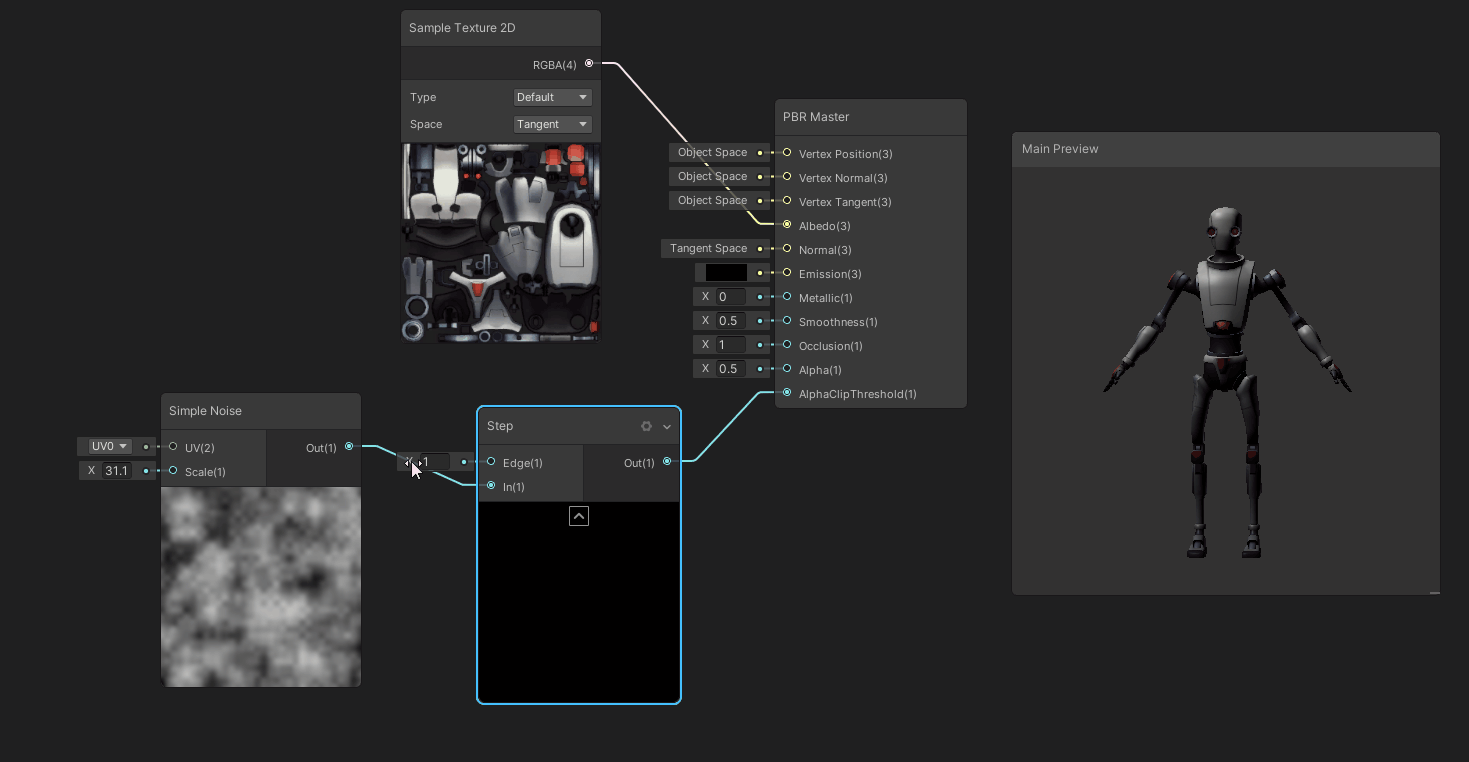Click the Tangent Space label for Normal
Screen dimensions: 1469x762
(x=709, y=248)
